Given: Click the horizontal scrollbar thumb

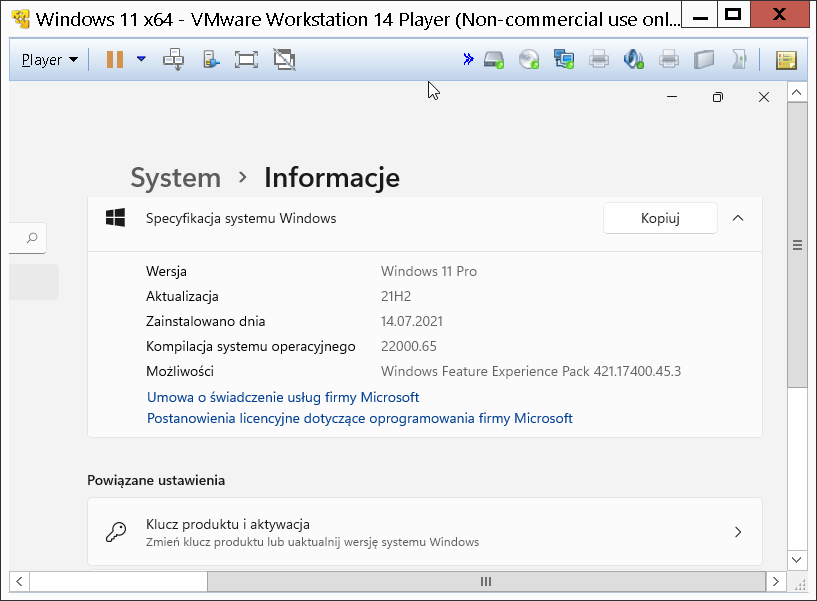Looking at the screenshot, I should (x=486, y=581).
